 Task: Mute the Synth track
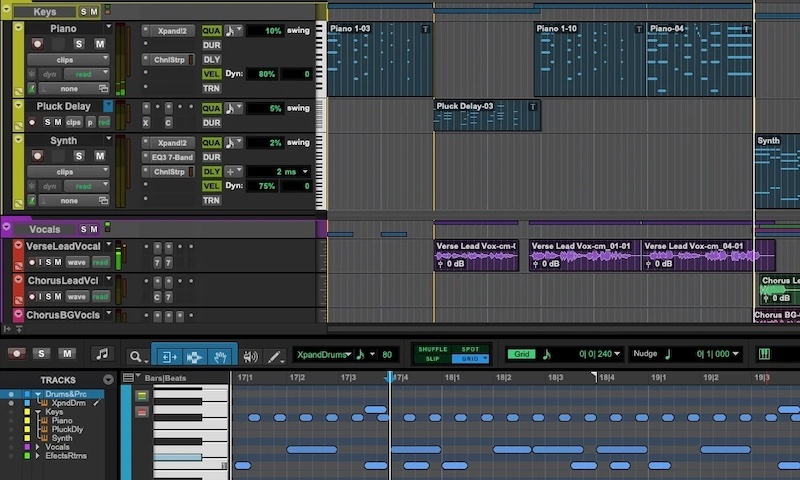(99, 156)
